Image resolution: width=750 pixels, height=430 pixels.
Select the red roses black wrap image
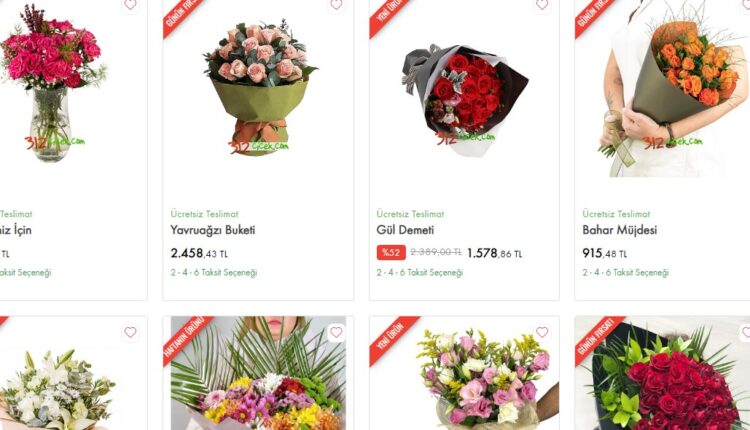[464, 99]
